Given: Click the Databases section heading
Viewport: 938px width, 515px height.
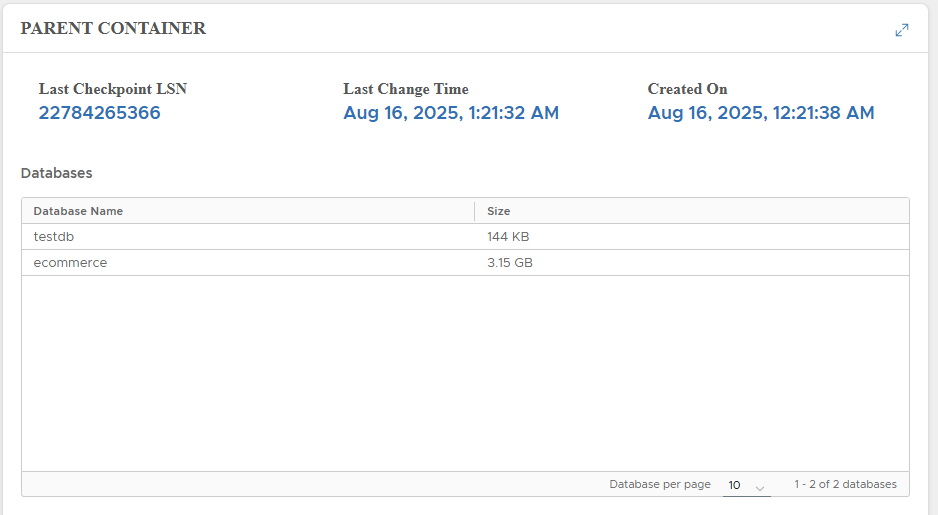Looking at the screenshot, I should pos(57,173).
